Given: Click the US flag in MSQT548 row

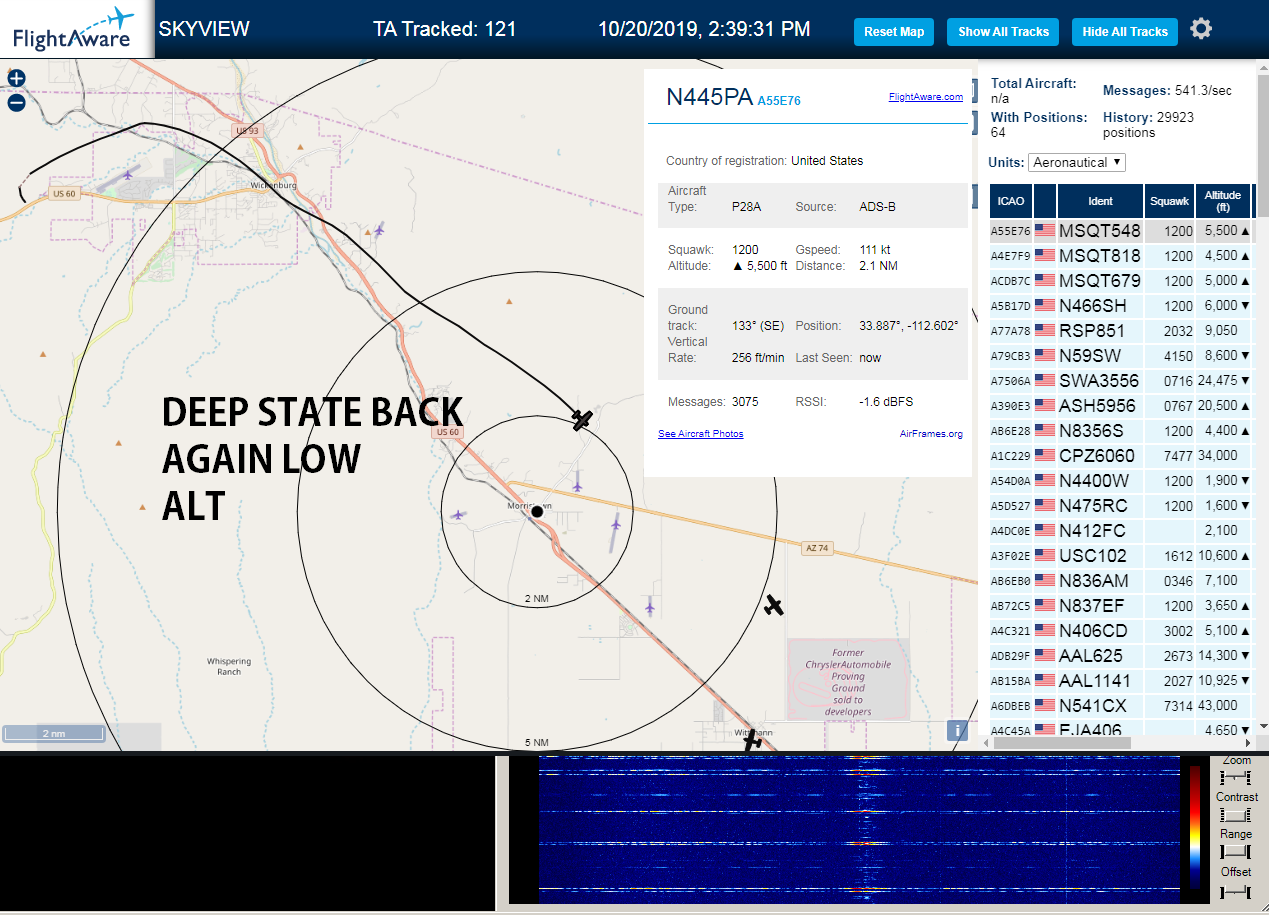Looking at the screenshot, I should click(x=1045, y=231).
